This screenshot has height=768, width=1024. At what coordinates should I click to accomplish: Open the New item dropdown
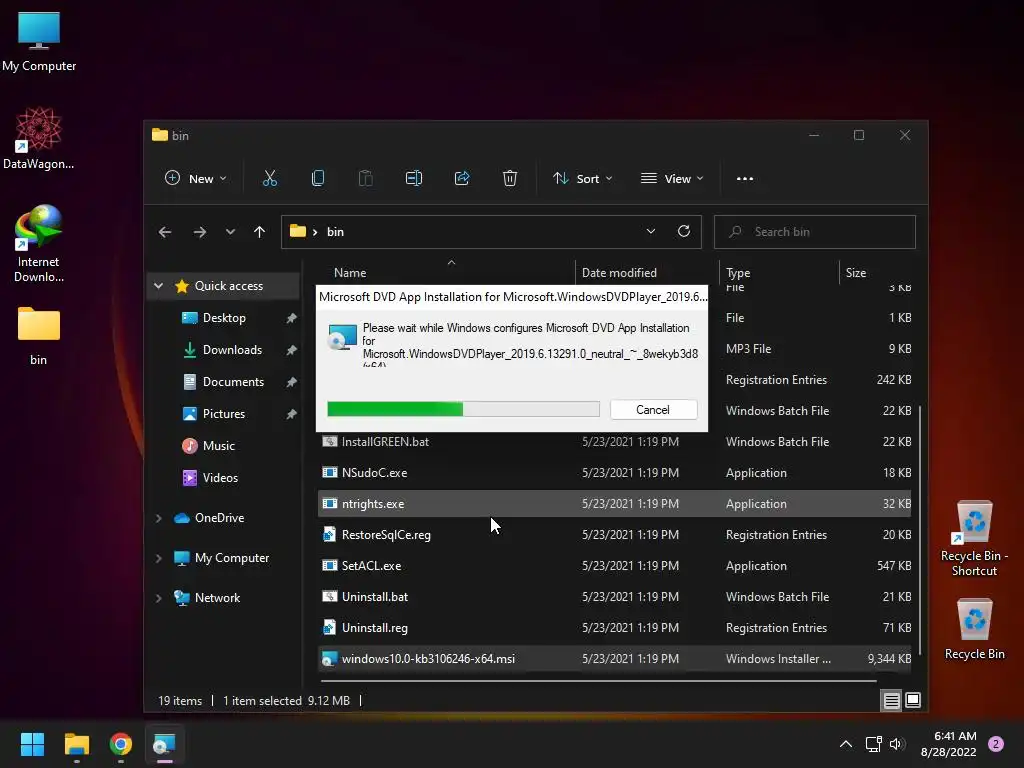(196, 178)
